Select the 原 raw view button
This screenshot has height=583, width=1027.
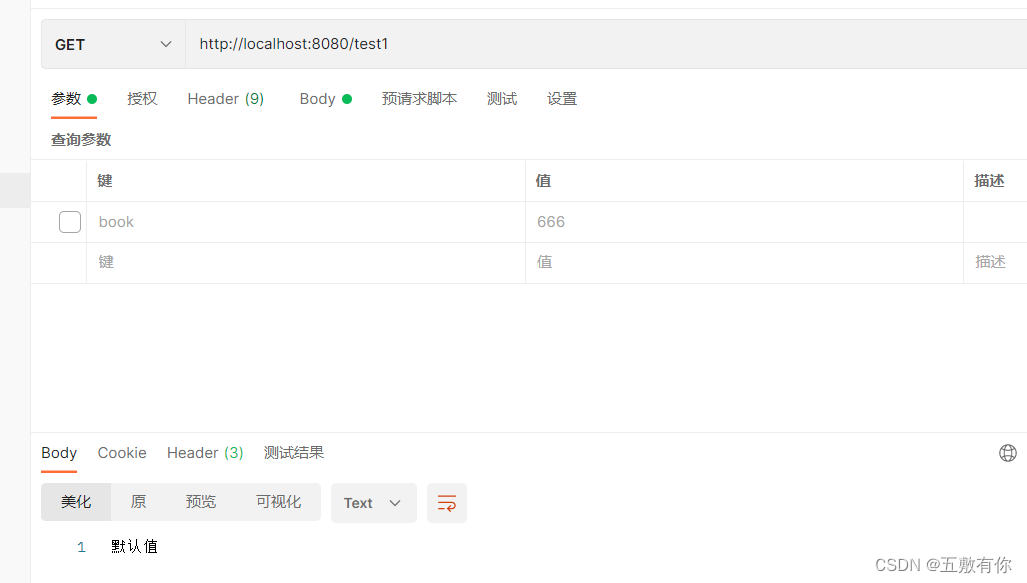[137, 501]
